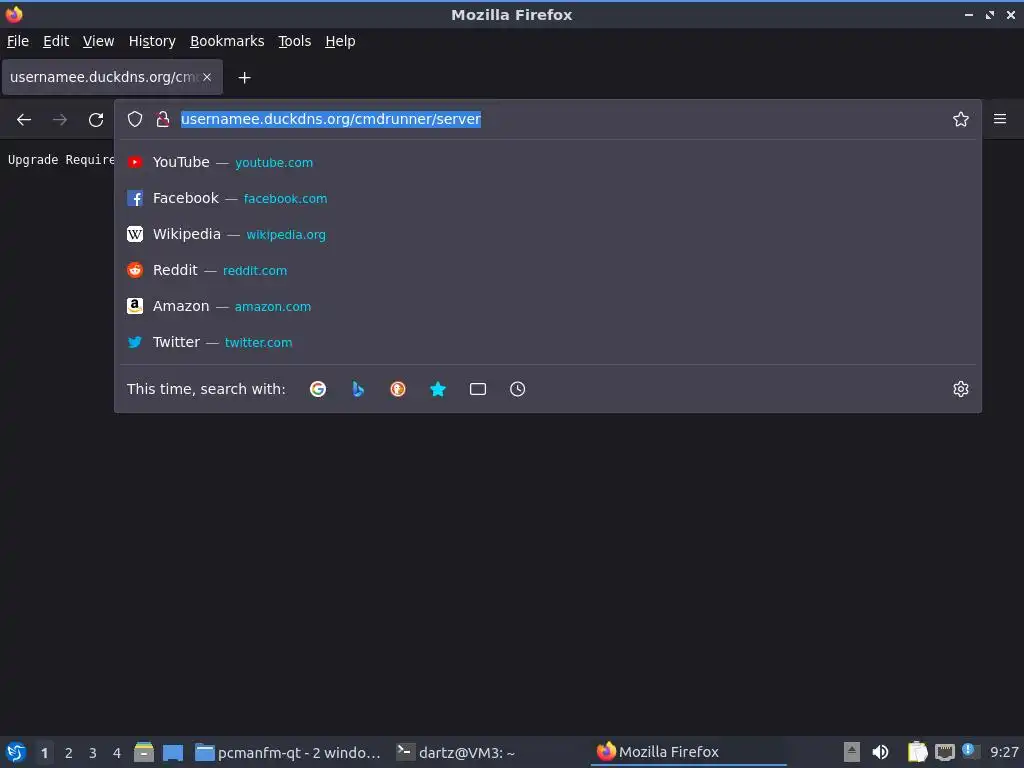Select the Reddit suggestion
This screenshot has height=768, width=1024.
point(547,270)
